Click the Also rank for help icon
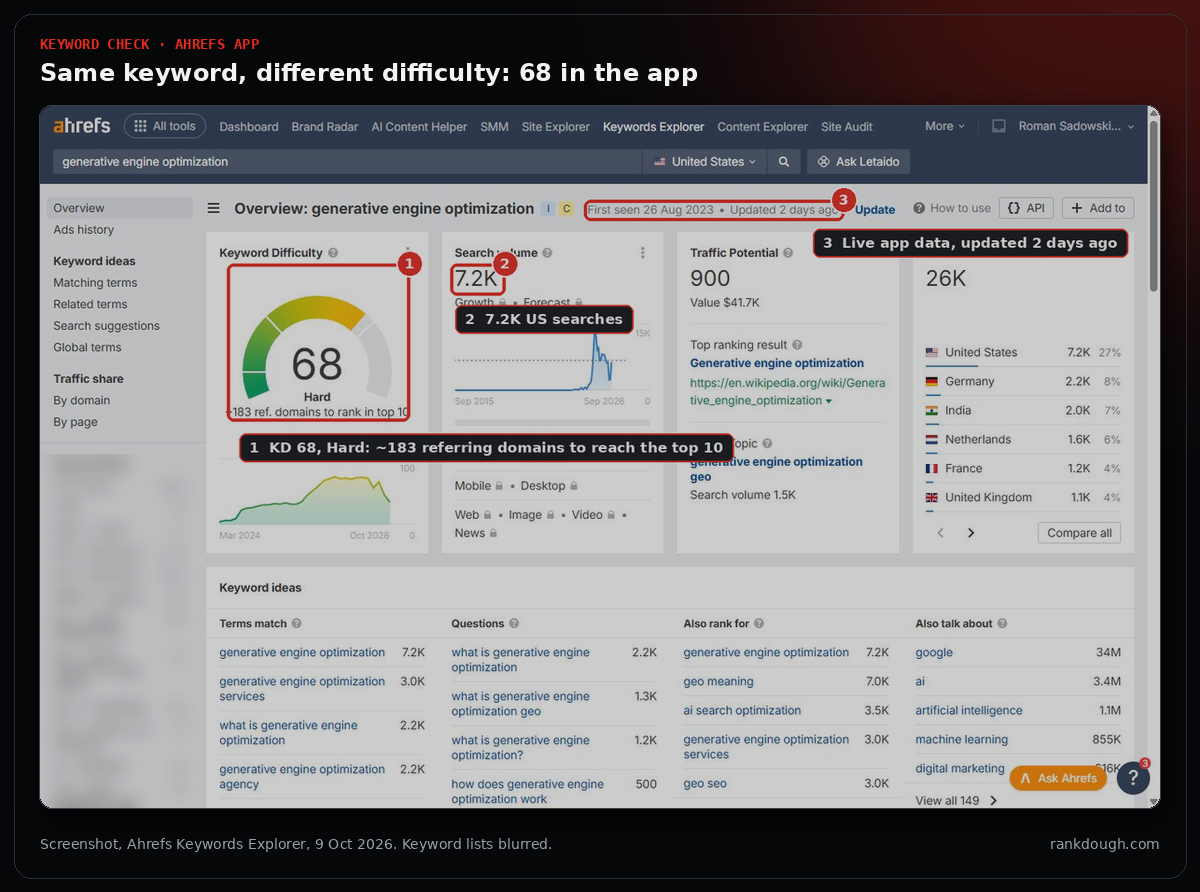 759,623
